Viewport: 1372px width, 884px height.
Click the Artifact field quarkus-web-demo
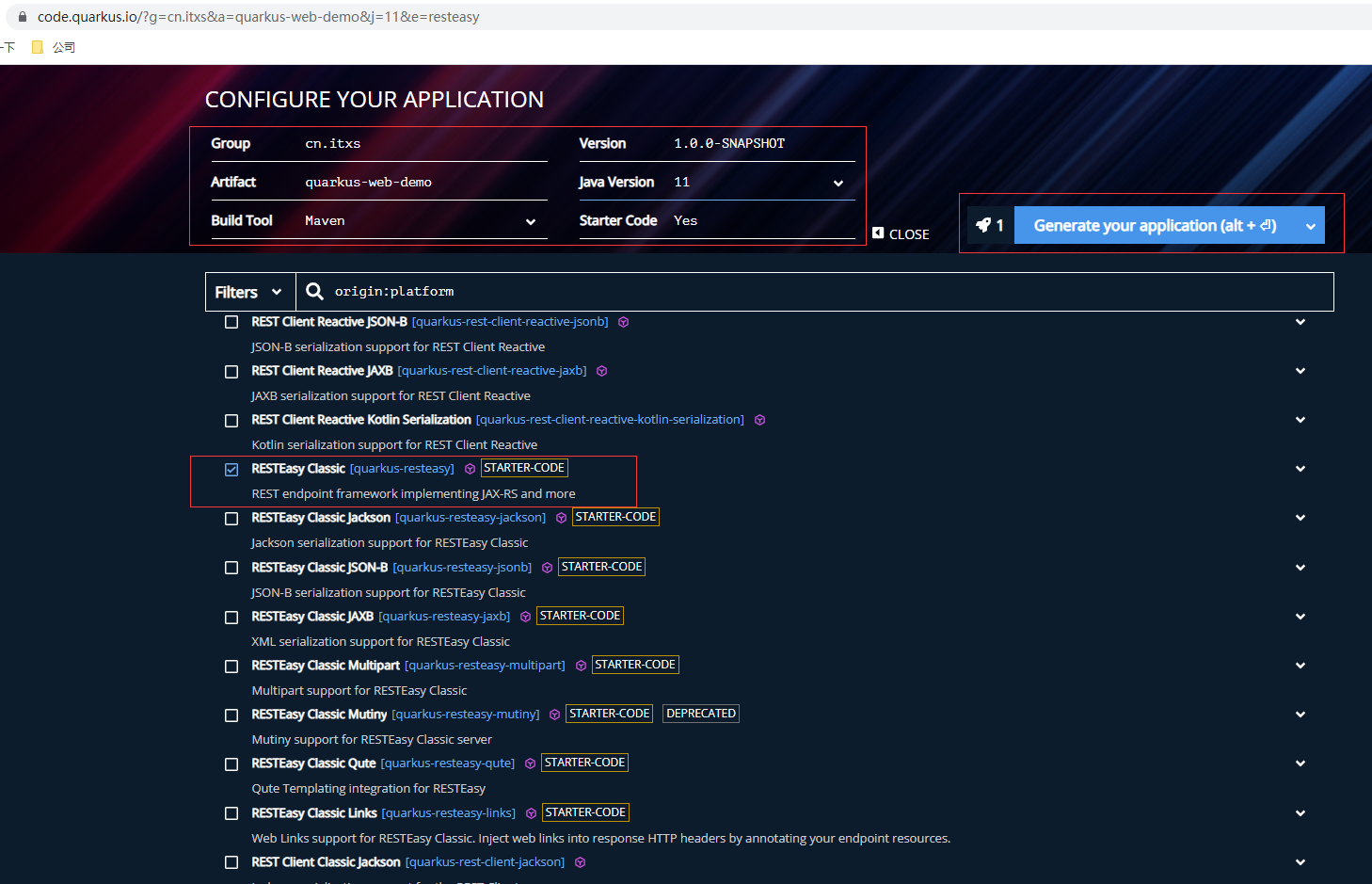click(425, 182)
